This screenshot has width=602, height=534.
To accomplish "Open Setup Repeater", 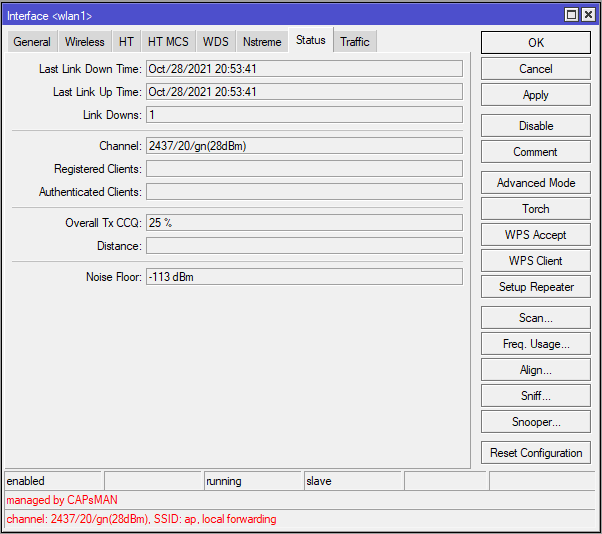I will [x=536, y=287].
